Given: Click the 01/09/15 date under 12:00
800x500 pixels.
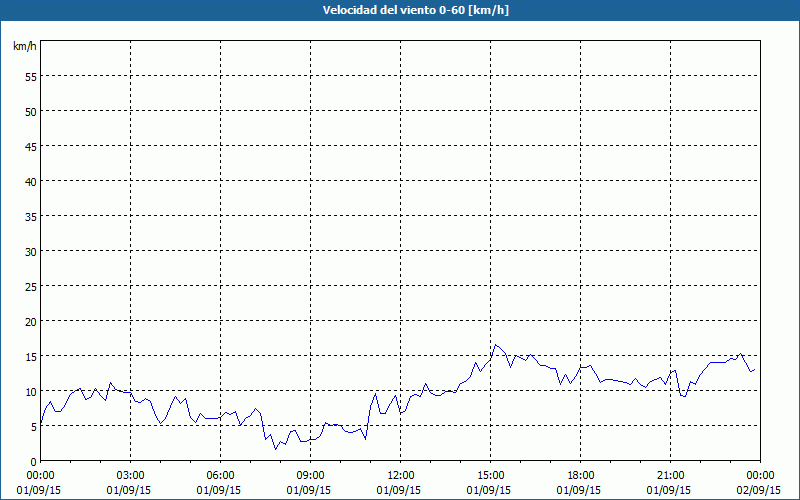Looking at the screenshot, I should (399, 490).
